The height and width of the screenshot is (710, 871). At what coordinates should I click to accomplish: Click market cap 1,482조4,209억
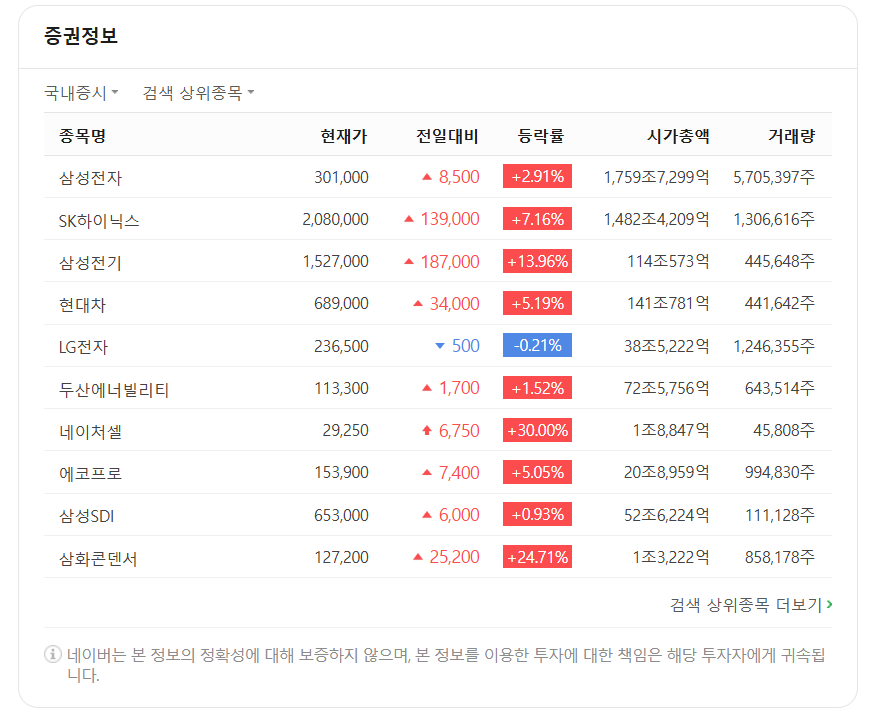[x=657, y=219]
